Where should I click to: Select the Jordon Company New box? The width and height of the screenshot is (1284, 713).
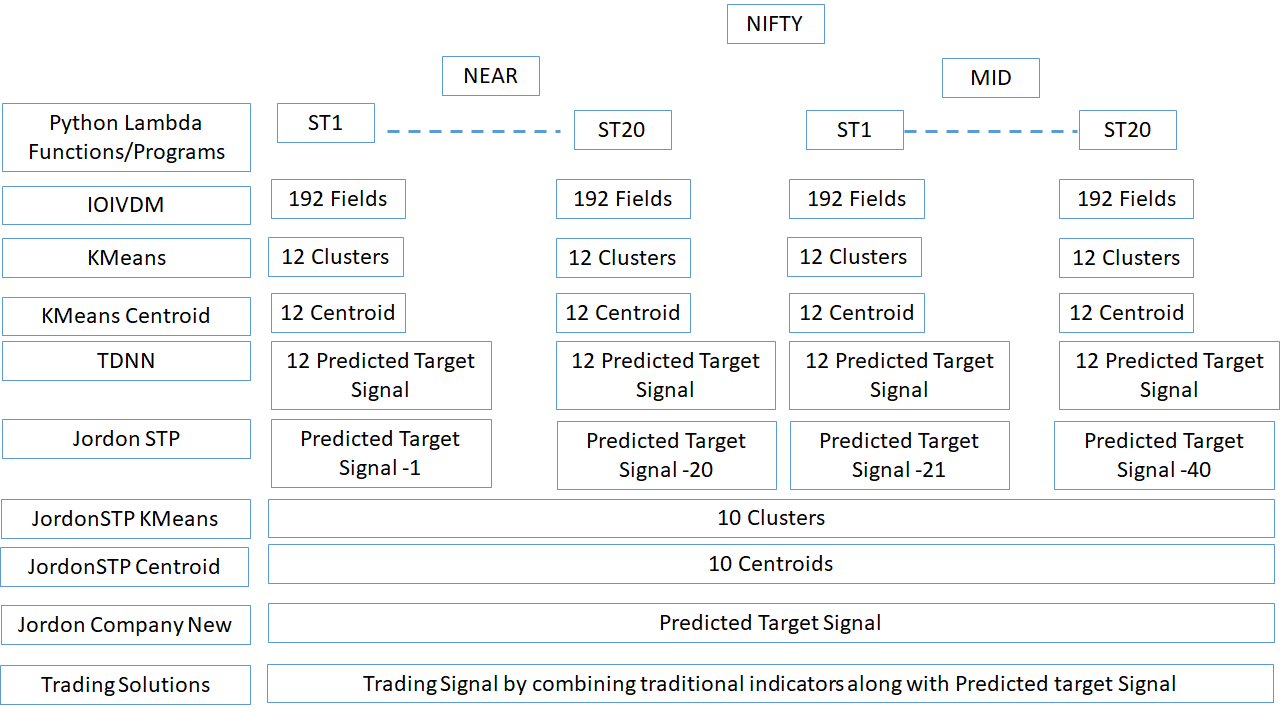coord(125,625)
